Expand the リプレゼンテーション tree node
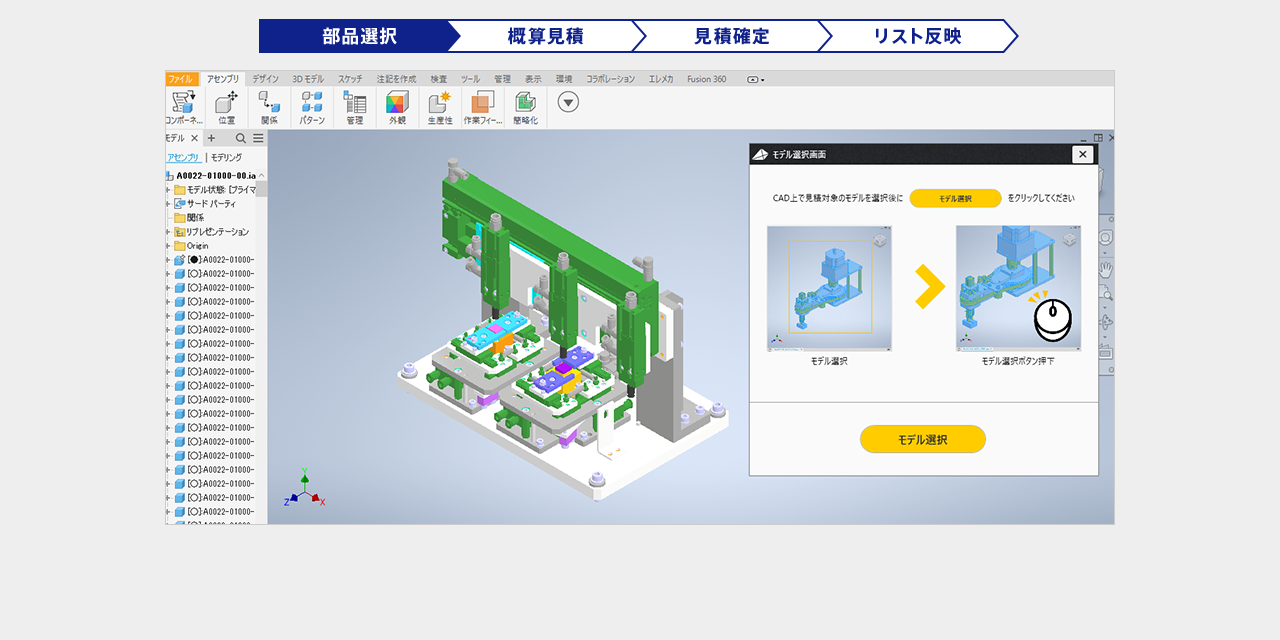This screenshot has width=1280, height=640. point(168,232)
